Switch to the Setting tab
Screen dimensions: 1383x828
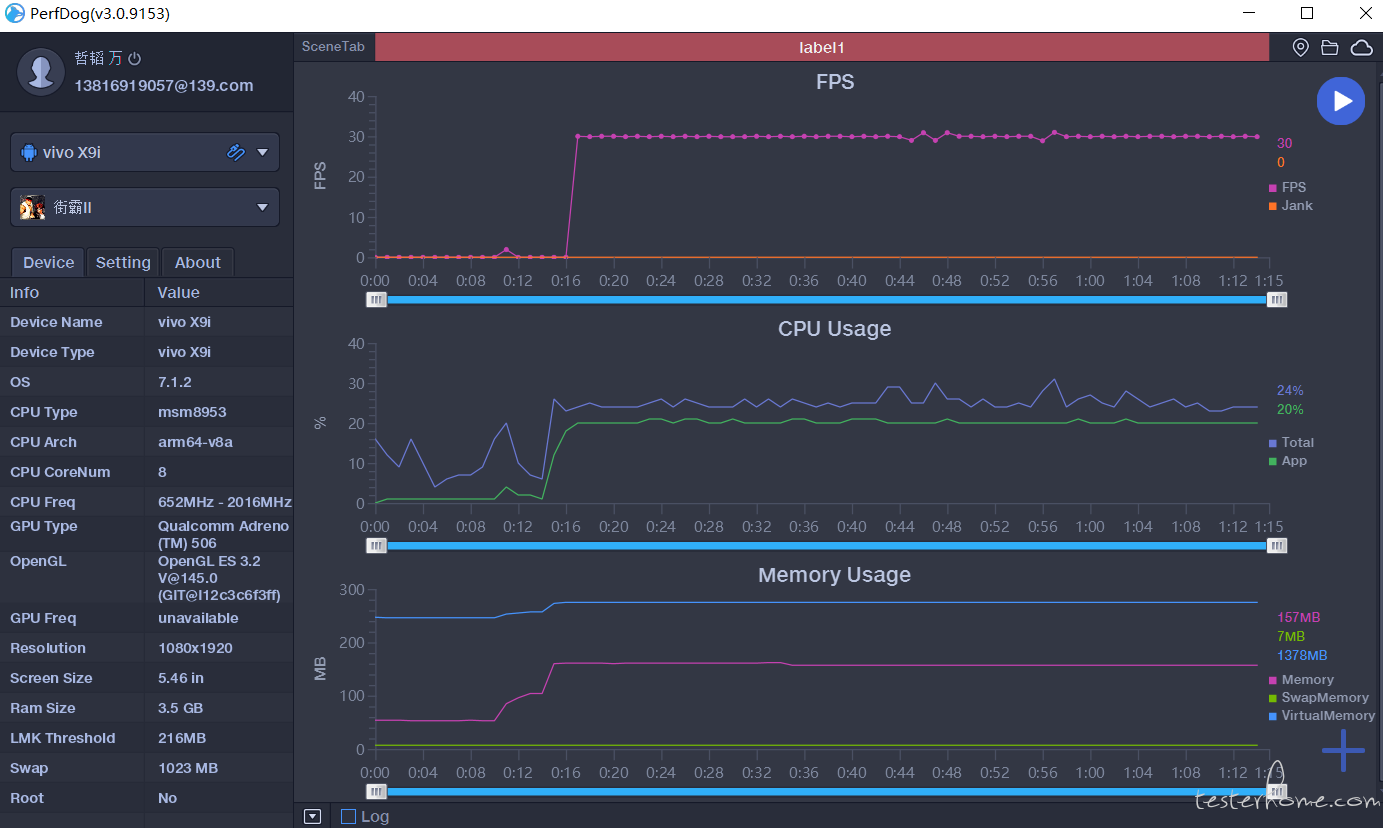tap(123, 262)
